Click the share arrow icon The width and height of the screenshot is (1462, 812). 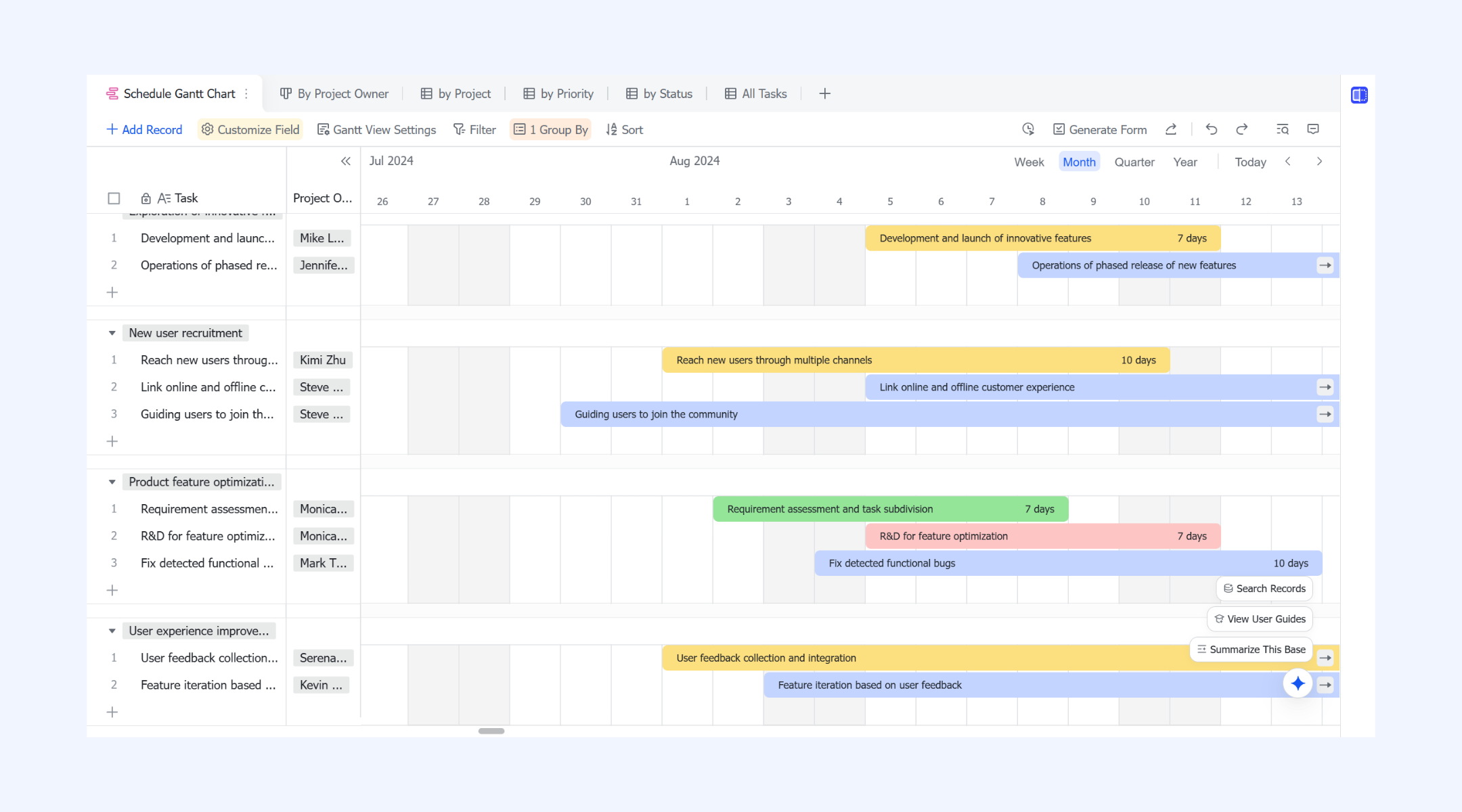click(x=1171, y=129)
